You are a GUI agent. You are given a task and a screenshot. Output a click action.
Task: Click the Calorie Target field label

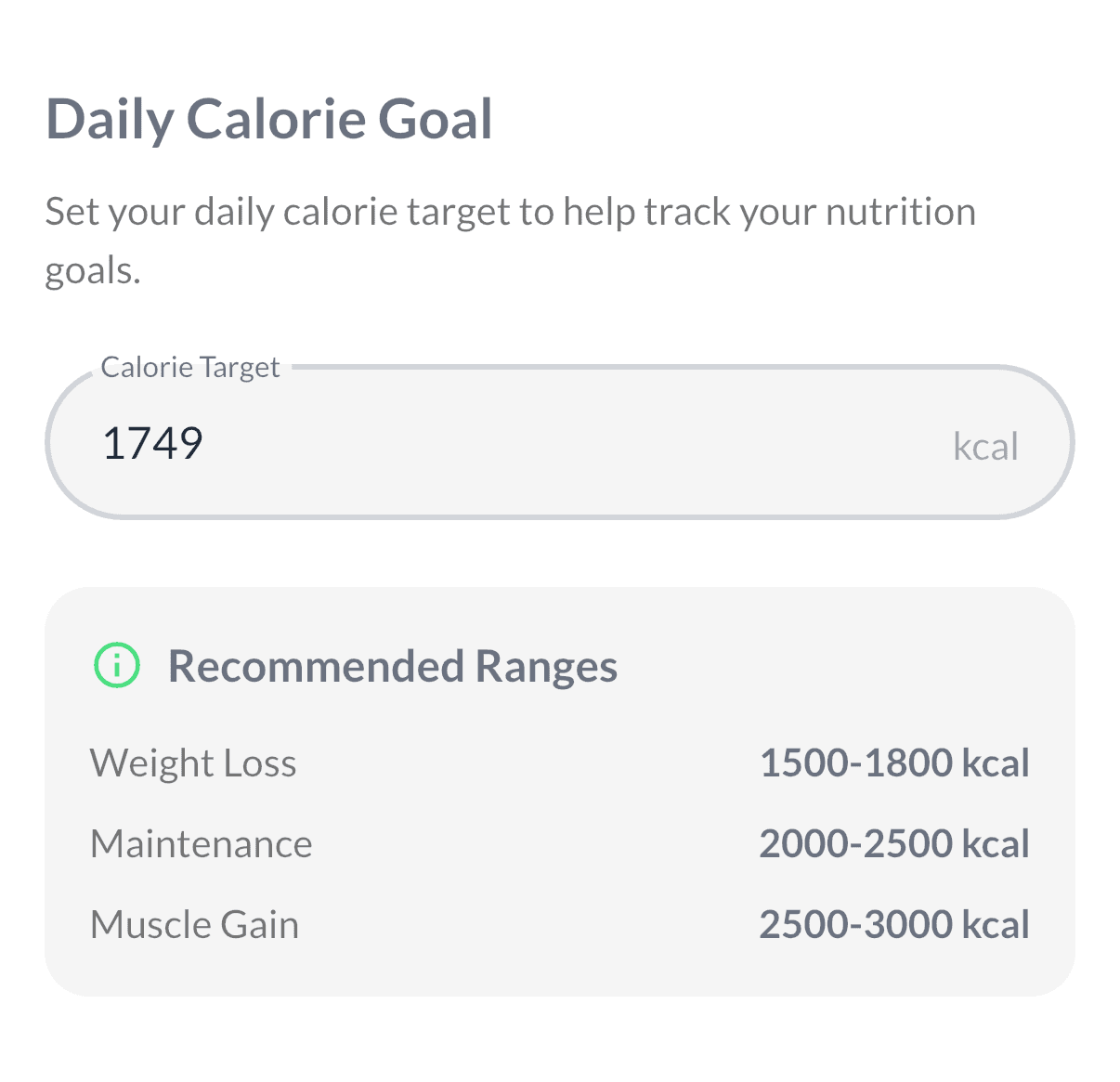point(190,367)
